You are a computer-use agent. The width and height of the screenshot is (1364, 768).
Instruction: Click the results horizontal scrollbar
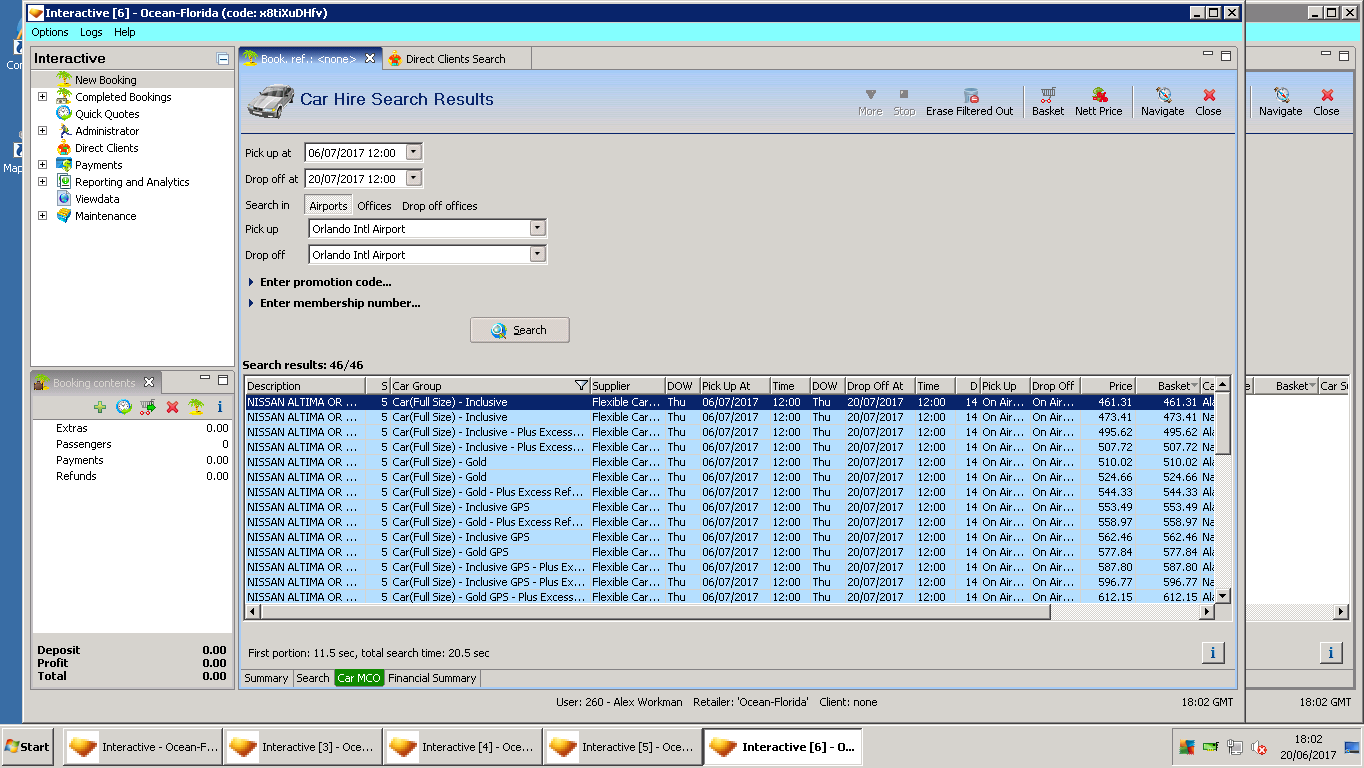pos(650,611)
